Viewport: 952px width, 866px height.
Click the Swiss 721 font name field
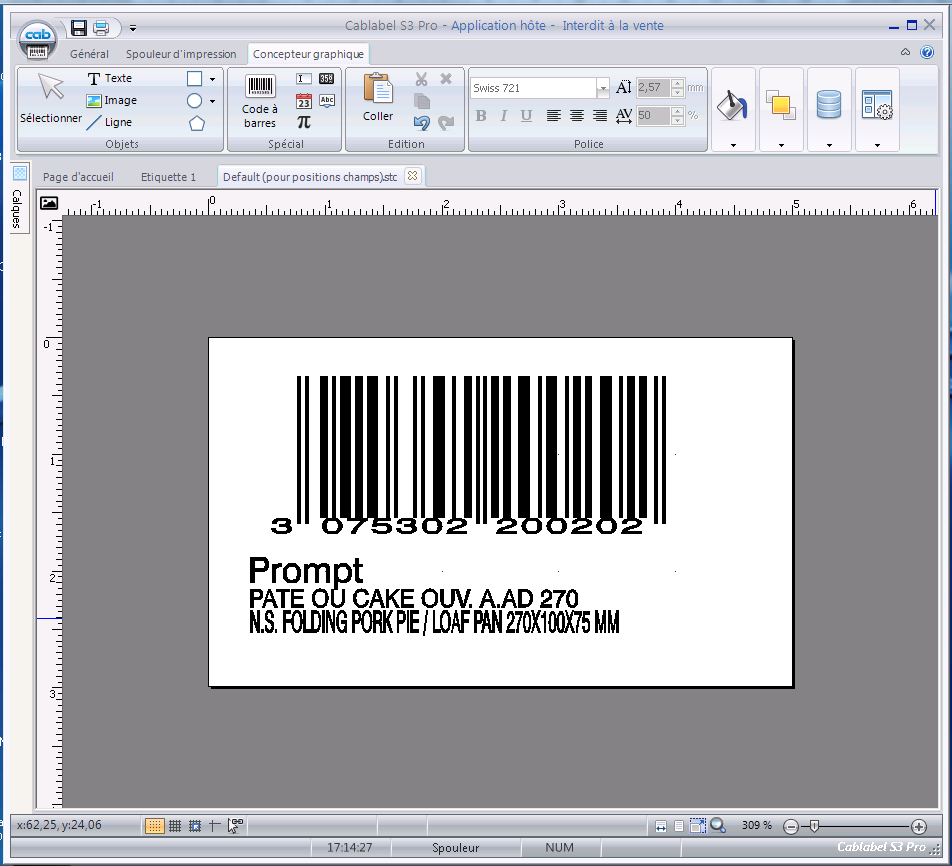click(533, 88)
